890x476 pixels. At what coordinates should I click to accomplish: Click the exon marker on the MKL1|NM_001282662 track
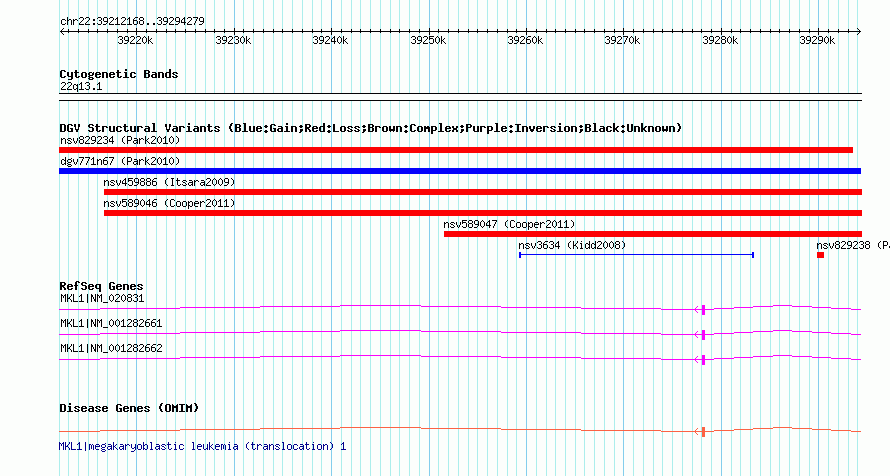click(x=703, y=360)
